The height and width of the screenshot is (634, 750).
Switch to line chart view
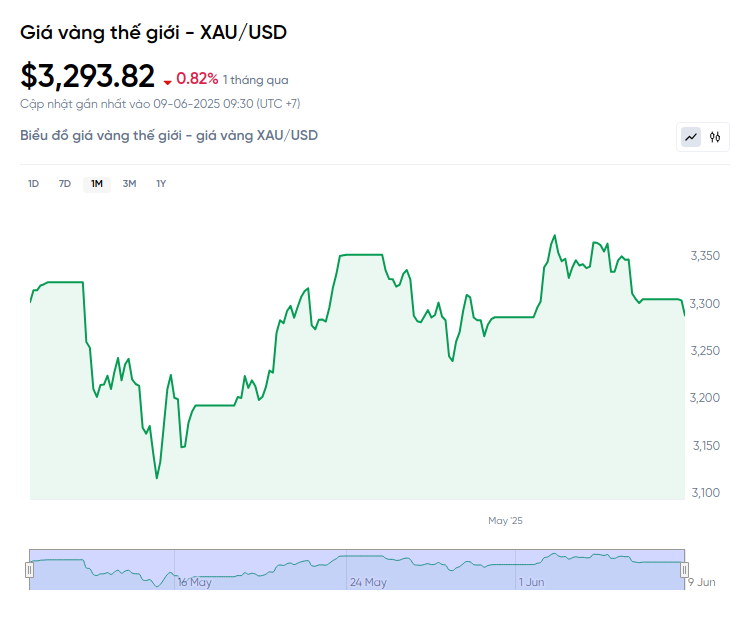click(691, 137)
